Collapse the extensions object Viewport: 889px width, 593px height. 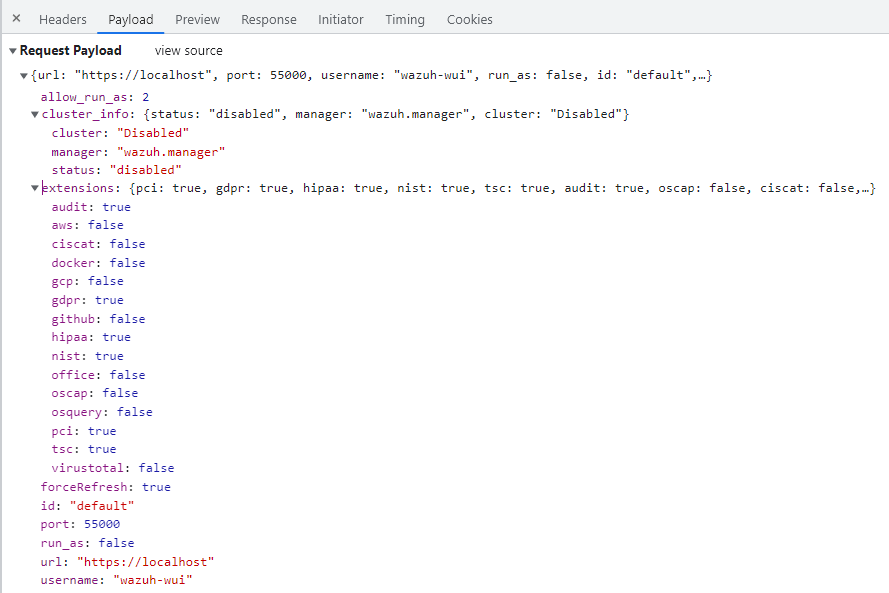(34, 187)
